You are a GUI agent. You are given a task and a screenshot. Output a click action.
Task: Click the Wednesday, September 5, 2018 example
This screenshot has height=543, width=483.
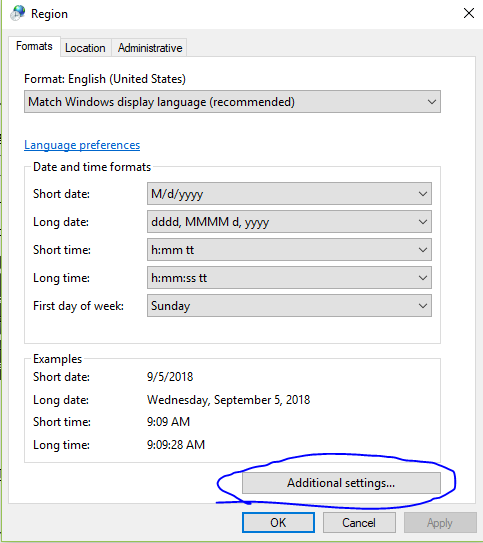(x=229, y=400)
